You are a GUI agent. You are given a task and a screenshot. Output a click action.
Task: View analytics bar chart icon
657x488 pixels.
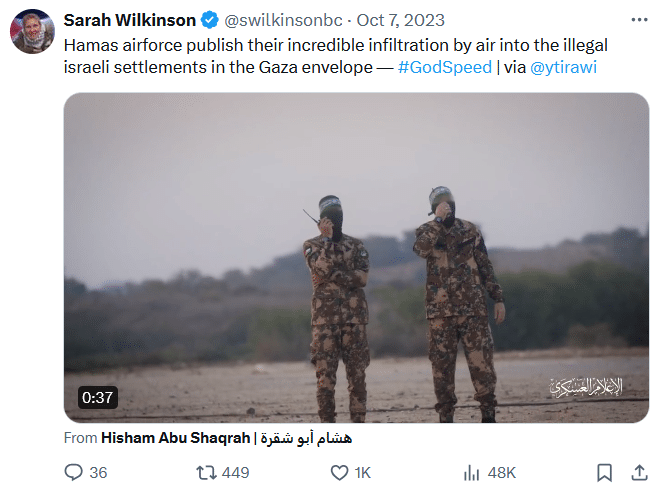click(472, 473)
